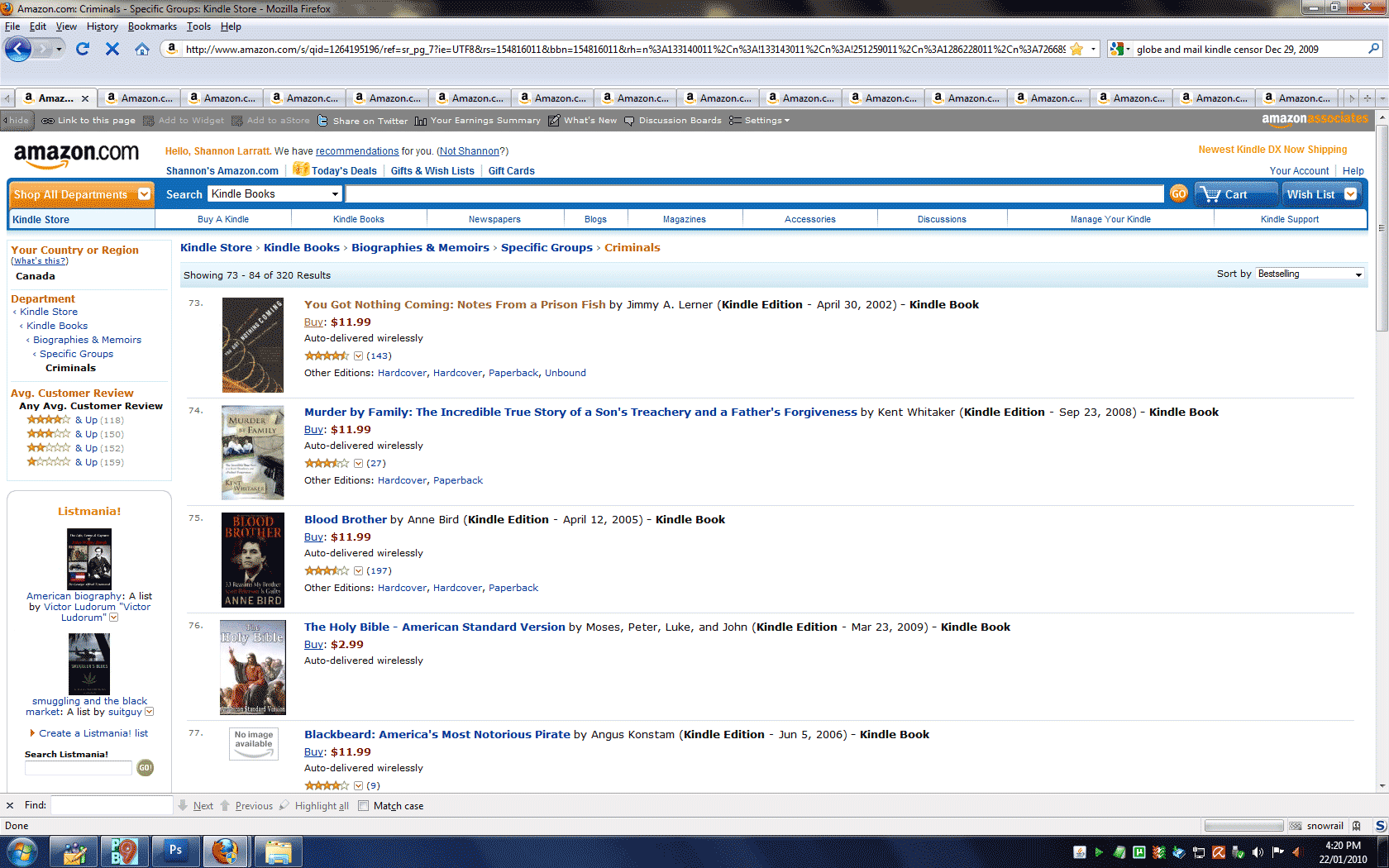Screen dimensions: 1389x868
Task: Close the find bar
Action: pyautogui.click(x=10, y=805)
